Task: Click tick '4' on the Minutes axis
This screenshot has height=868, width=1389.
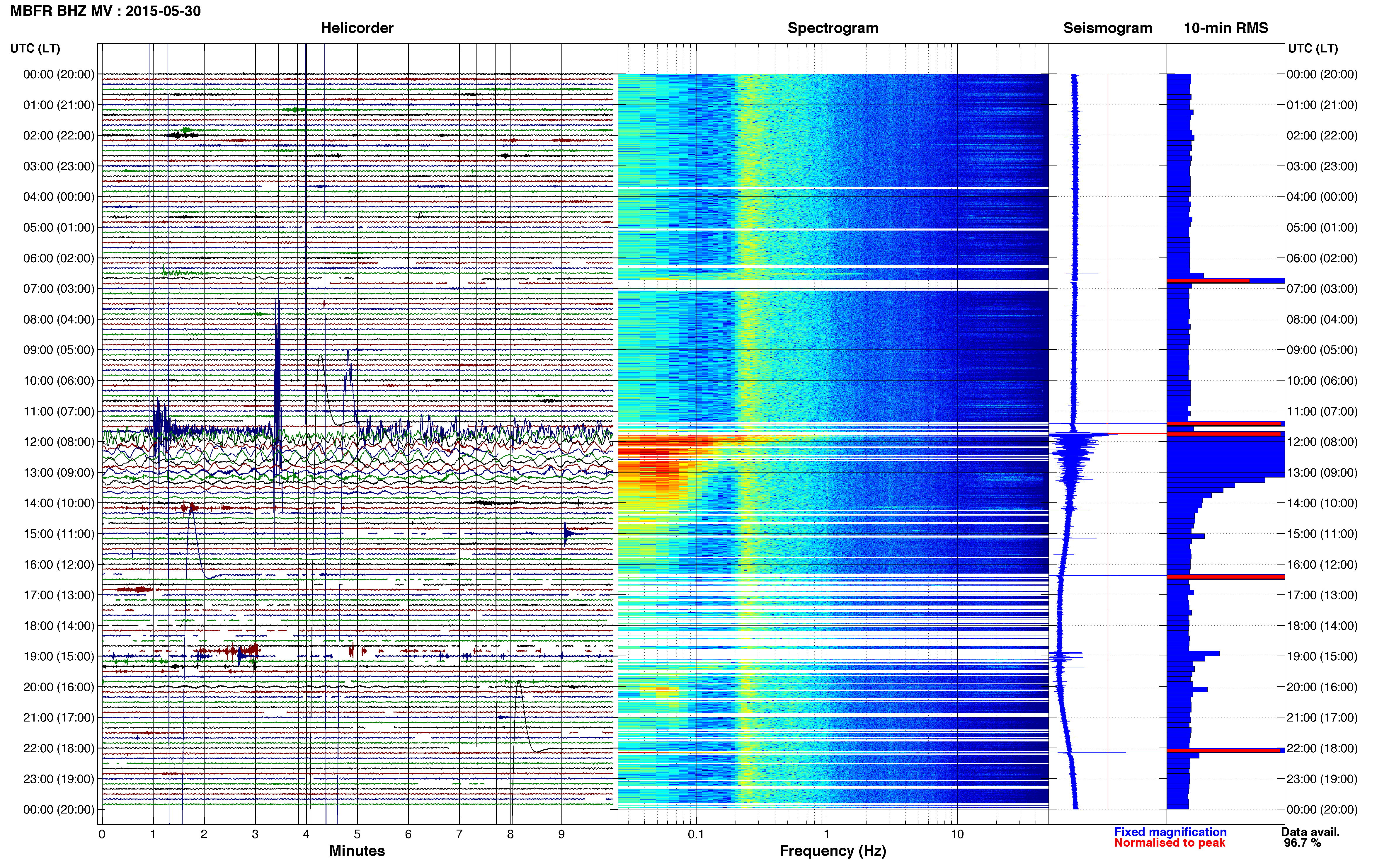Action: (x=306, y=835)
